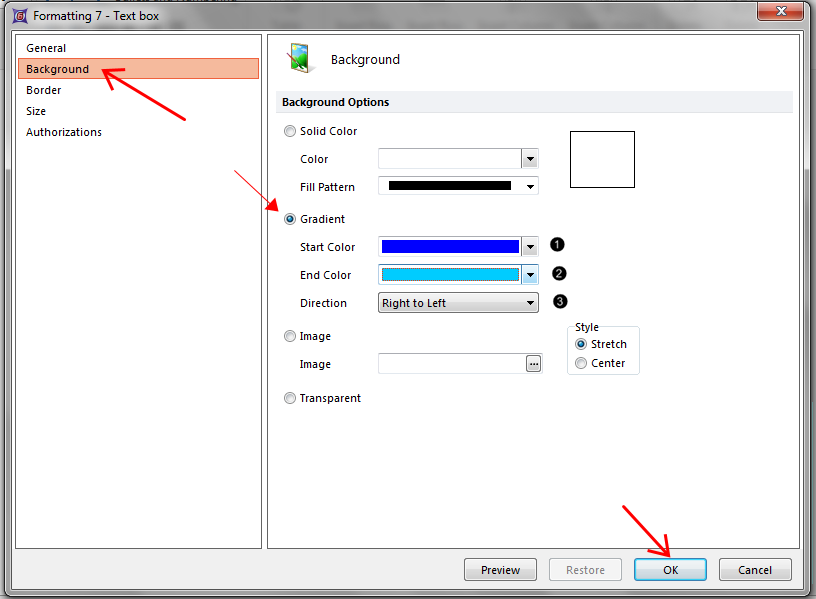
Task: Go to the Authorizations category
Action: (64, 132)
